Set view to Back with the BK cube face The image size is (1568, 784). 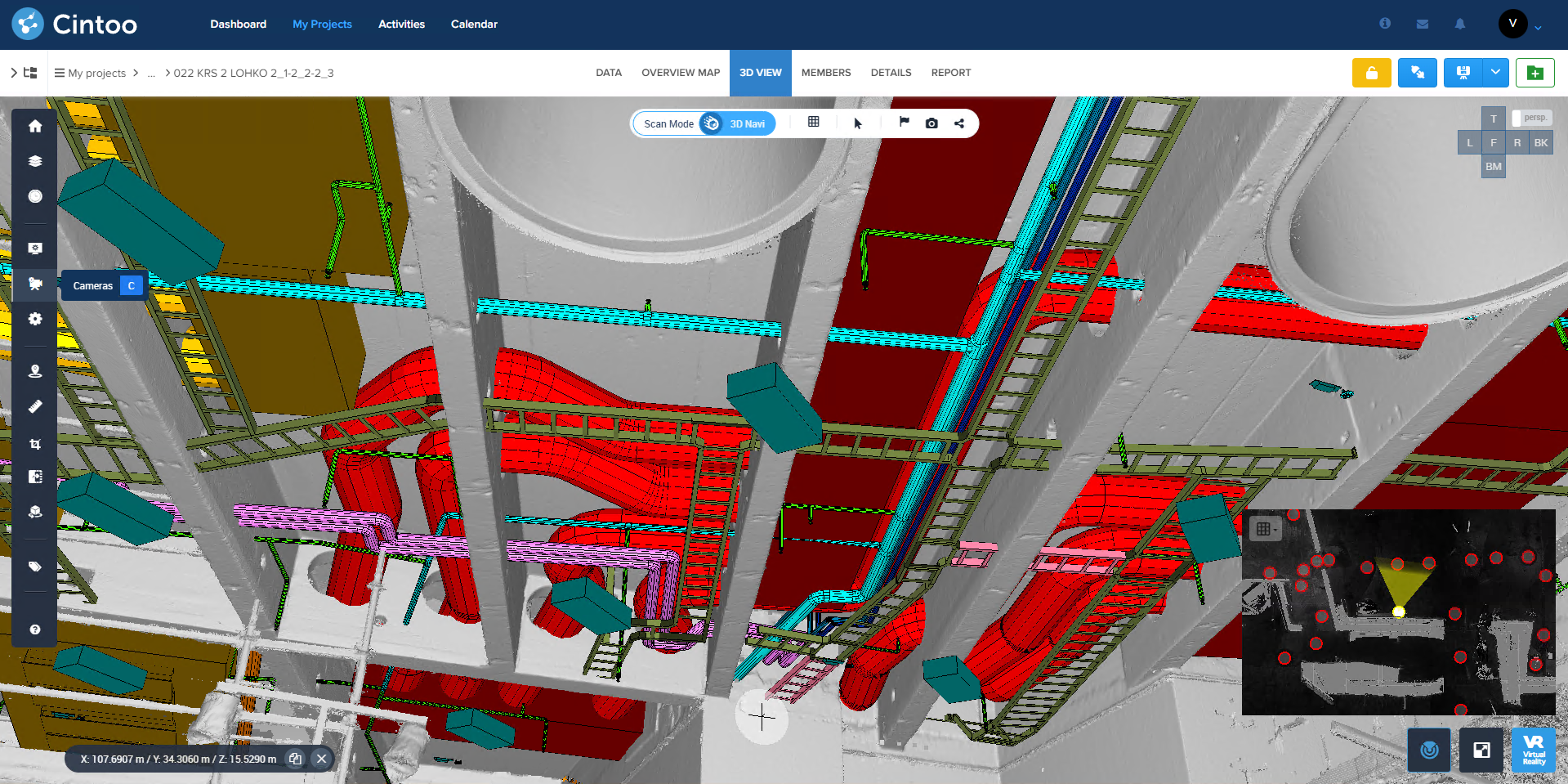pyautogui.click(x=1541, y=142)
